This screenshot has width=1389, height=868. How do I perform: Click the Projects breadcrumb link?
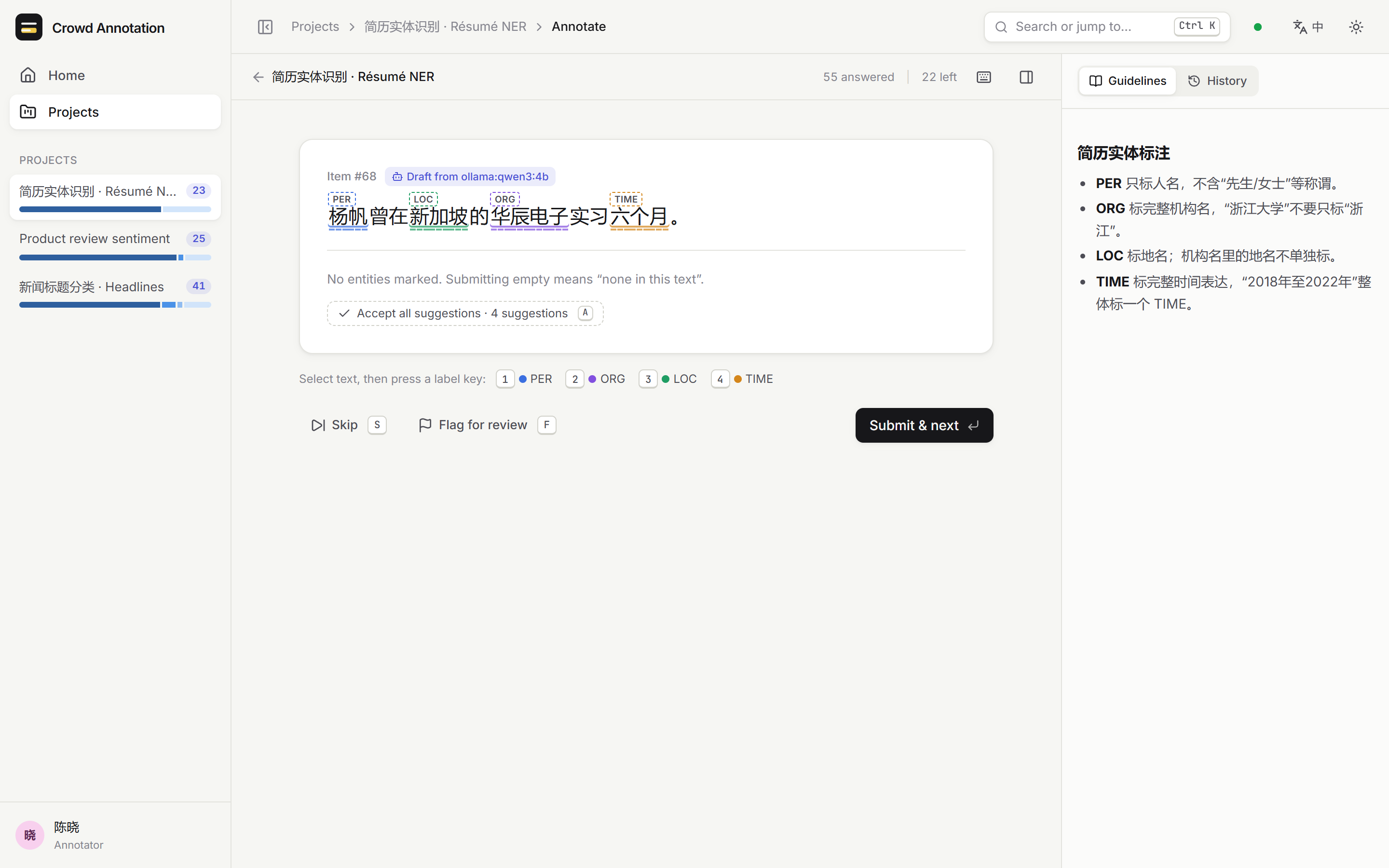click(x=315, y=27)
